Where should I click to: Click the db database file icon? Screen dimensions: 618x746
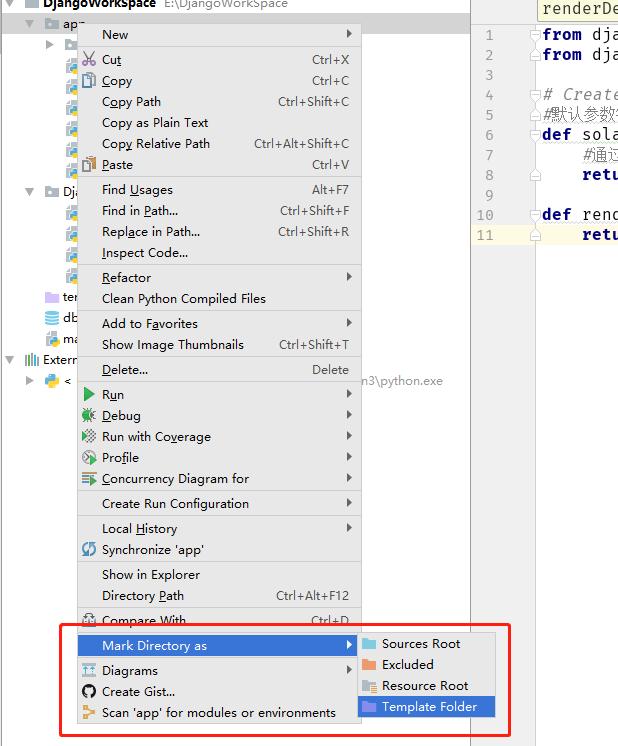(x=52, y=318)
